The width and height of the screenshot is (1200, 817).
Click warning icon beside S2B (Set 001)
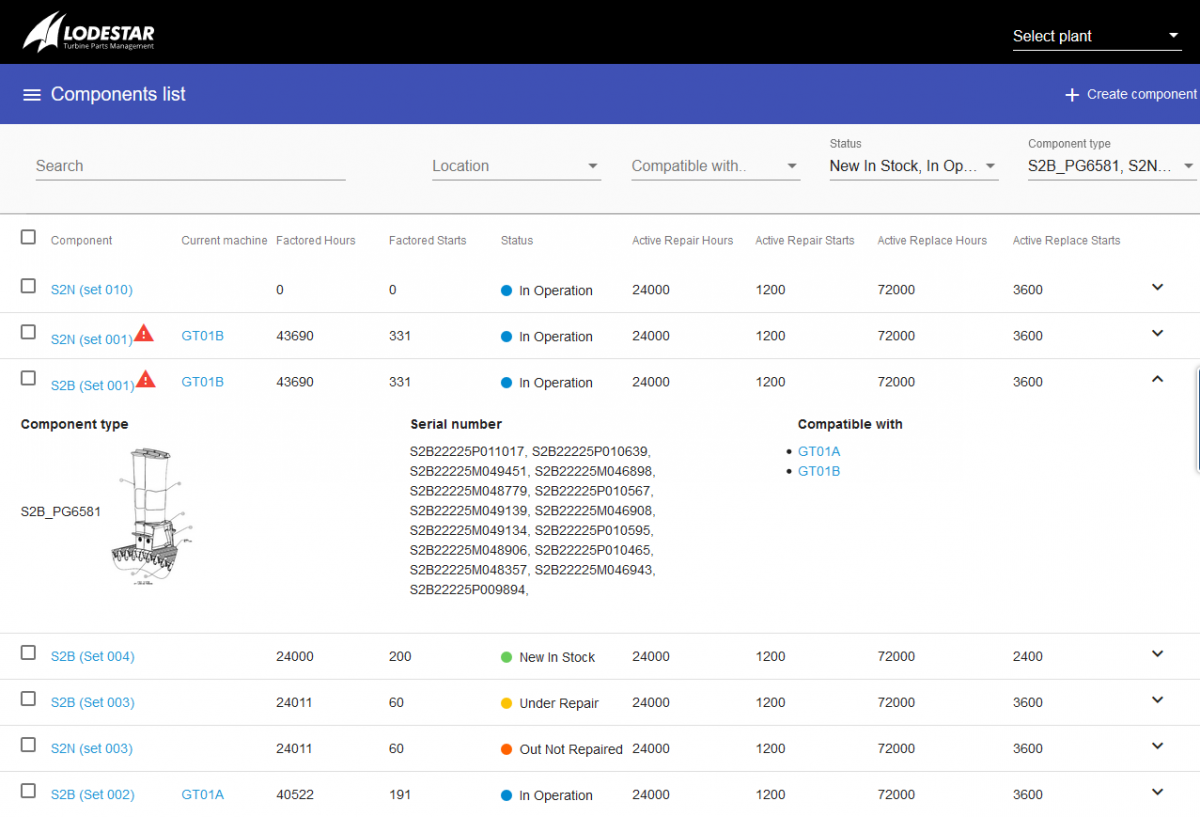click(x=146, y=379)
